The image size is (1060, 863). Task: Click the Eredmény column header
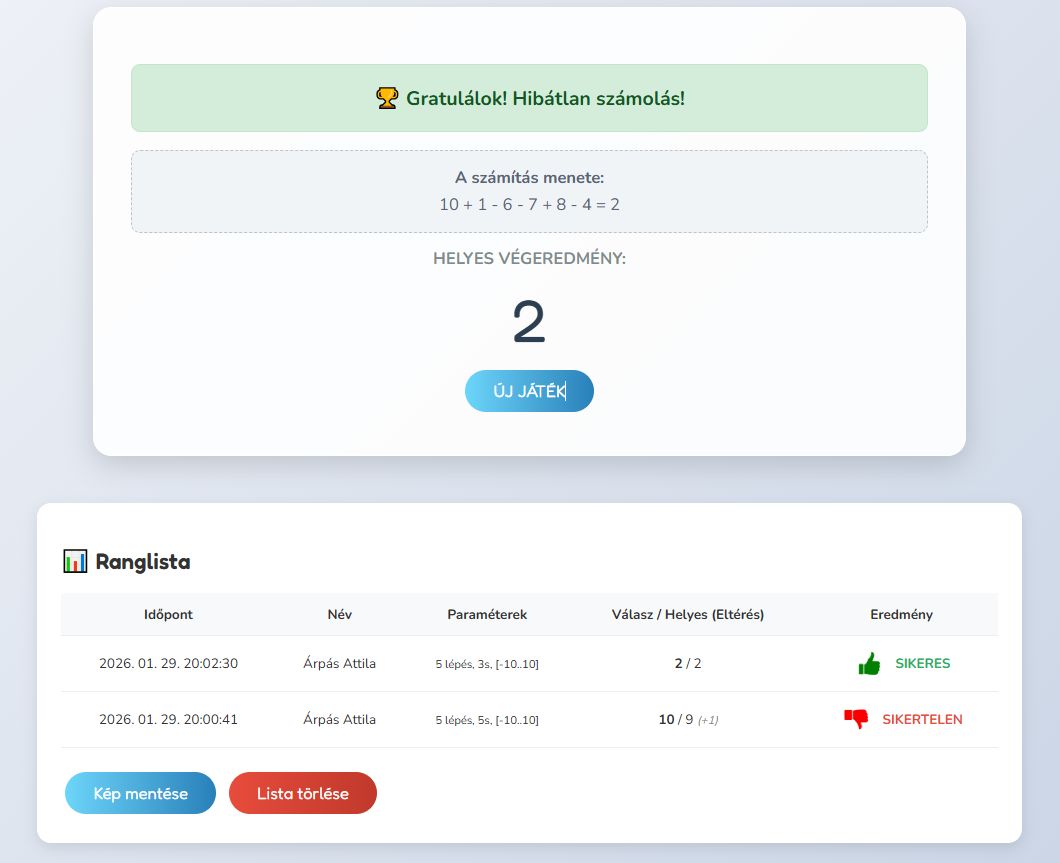(901, 614)
